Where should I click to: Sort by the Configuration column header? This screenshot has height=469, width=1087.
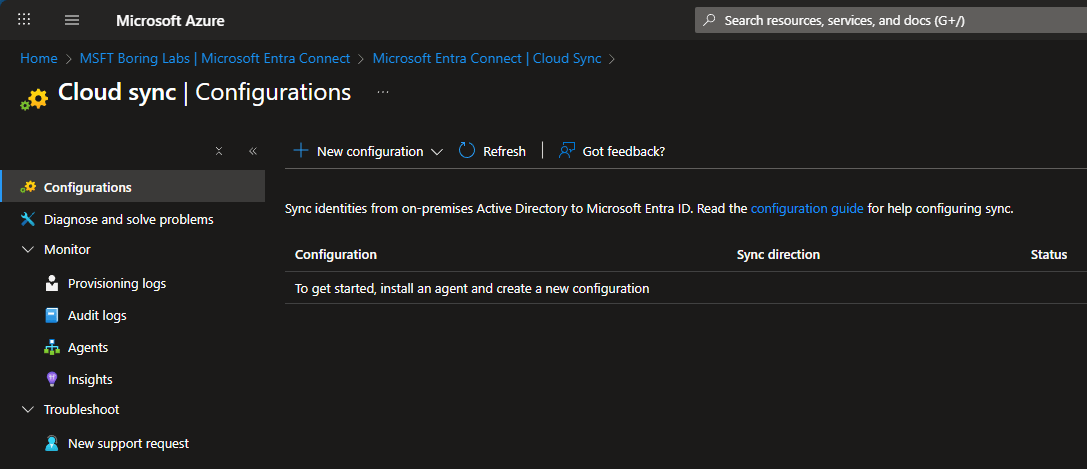click(336, 254)
